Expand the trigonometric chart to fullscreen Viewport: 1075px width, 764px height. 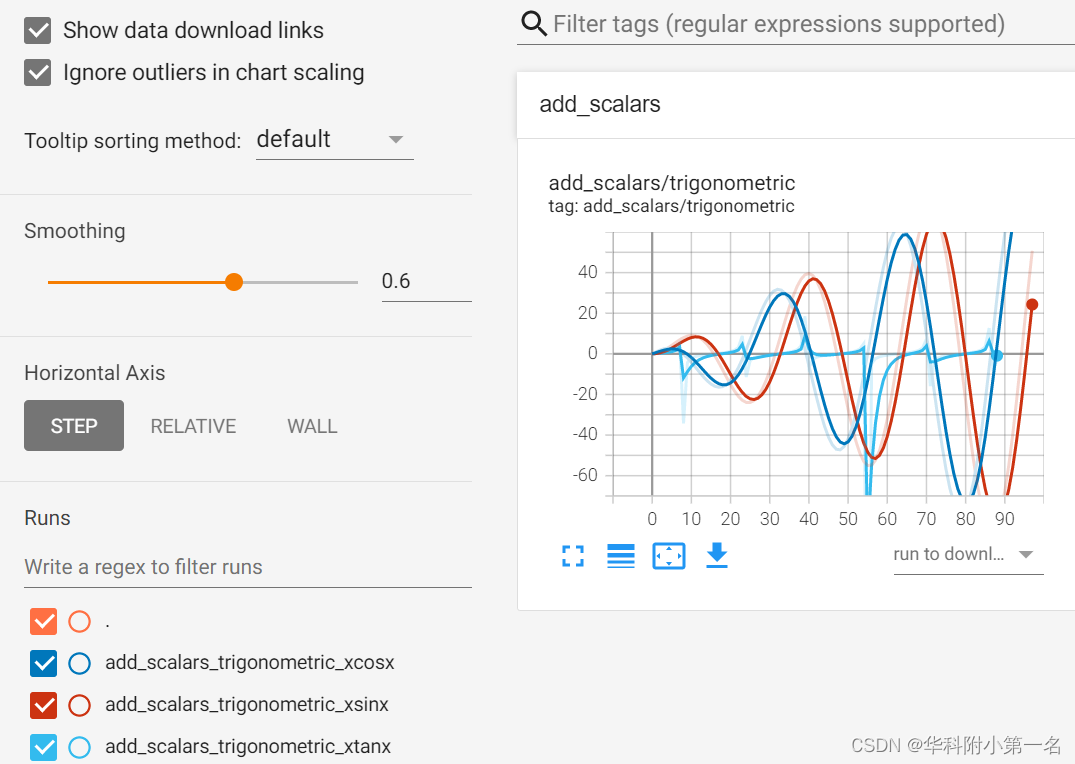[x=573, y=556]
